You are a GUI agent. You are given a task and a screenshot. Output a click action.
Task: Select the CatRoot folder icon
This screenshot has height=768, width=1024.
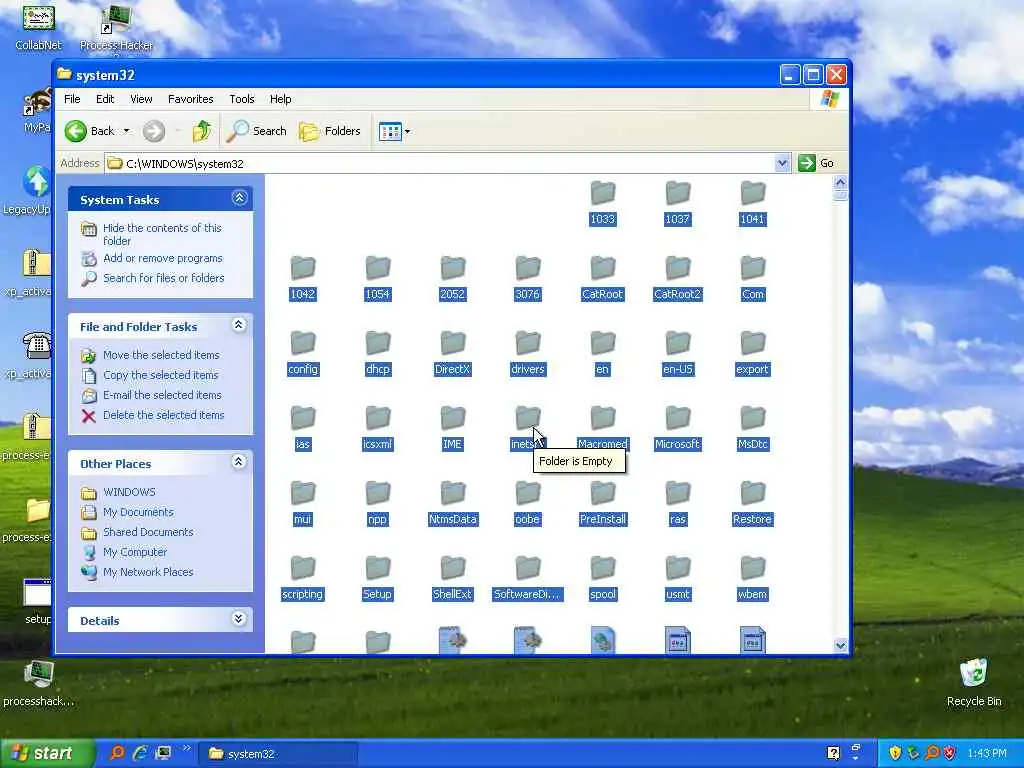(x=603, y=268)
